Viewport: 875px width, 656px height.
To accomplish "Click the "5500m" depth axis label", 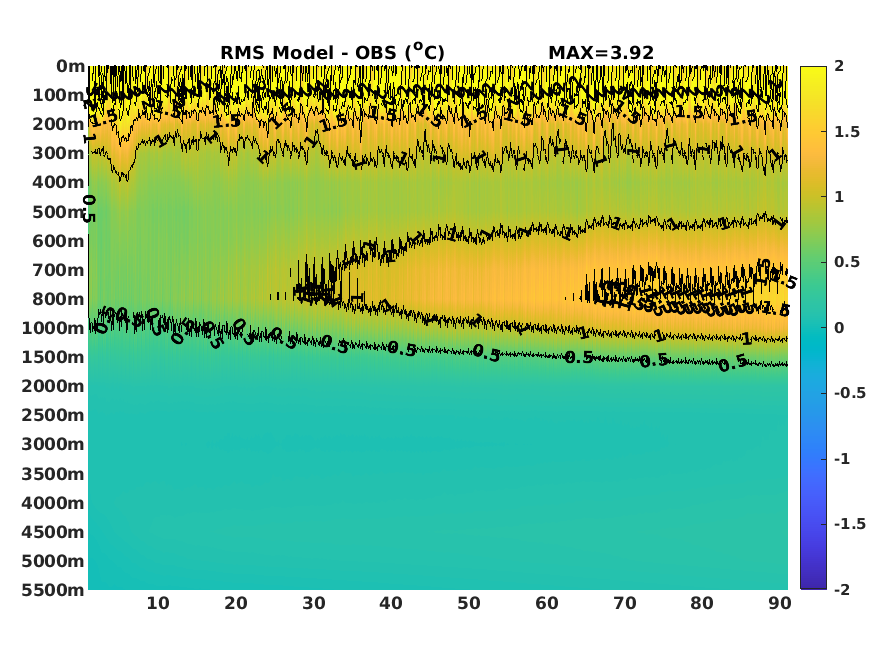I will click(53, 590).
